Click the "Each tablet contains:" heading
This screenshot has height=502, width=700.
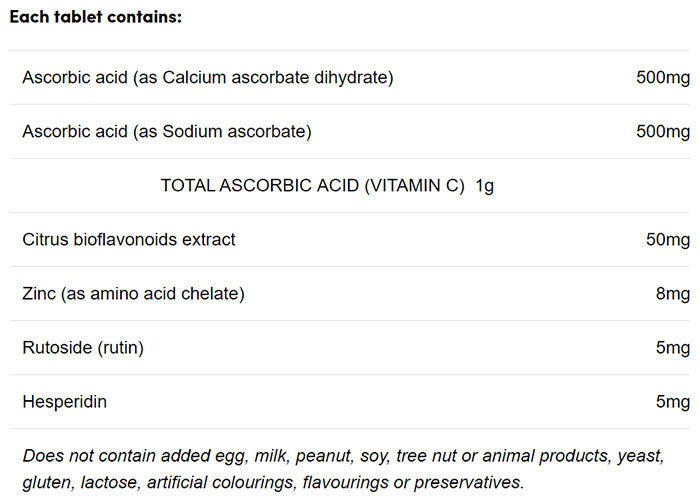pos(96,19)
